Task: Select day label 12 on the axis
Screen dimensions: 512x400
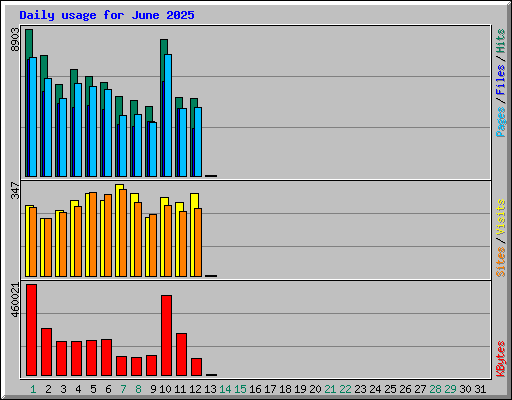Action: (x=195, y=389)
